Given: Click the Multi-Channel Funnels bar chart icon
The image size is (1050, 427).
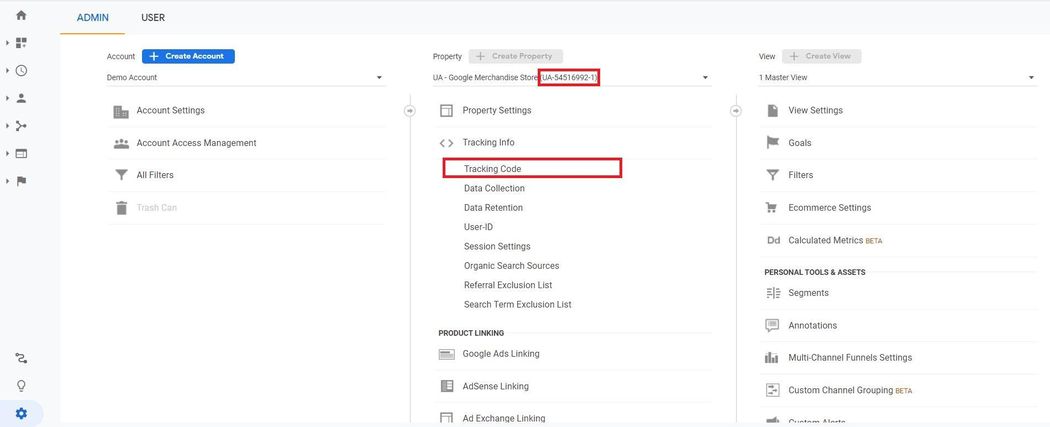Looking at the screenshot, I should pos(772,358).
